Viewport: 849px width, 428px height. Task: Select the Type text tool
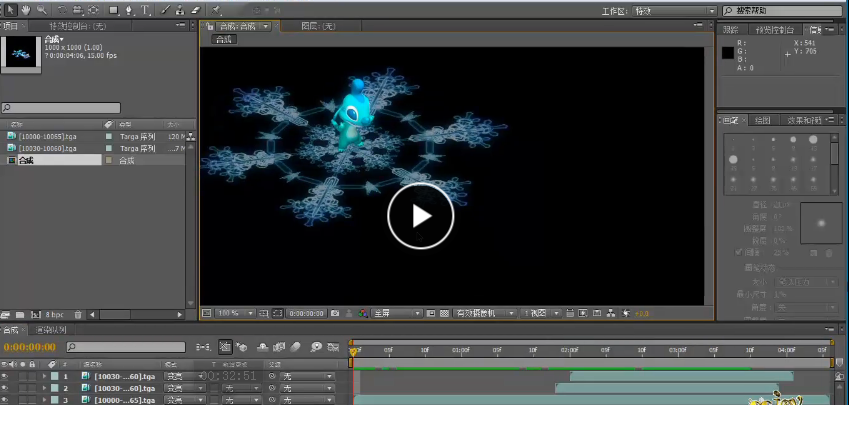pos(145,10)
